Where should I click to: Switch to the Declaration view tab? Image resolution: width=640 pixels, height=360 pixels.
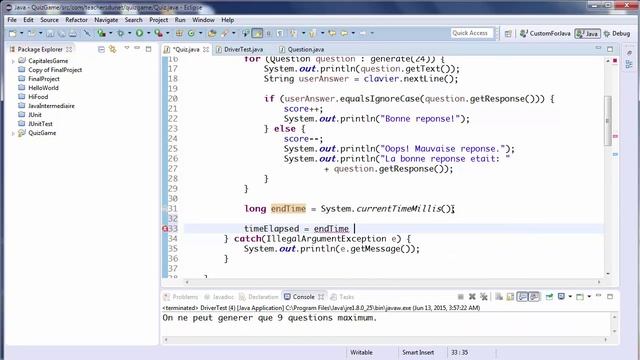point(259,297)
